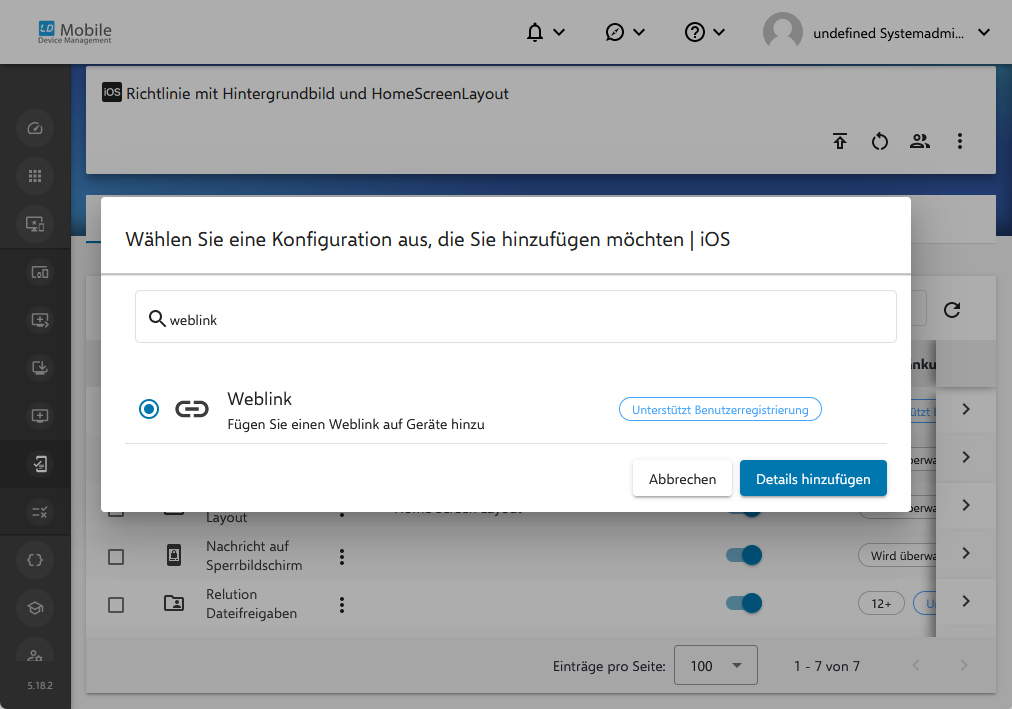Click the Weblink chain link icon
The width and height of the screenshot is (1012, 709).
[192, 409]
